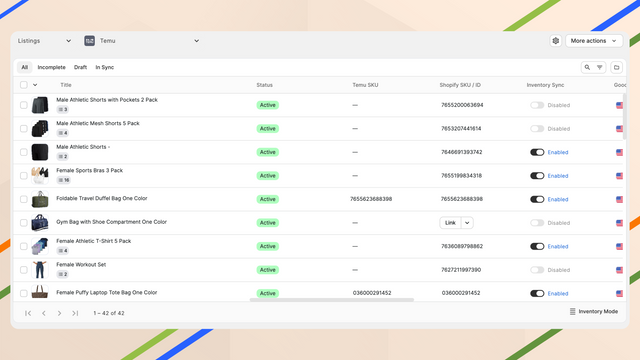Viewport: 640px width, 360px height.
Task: Click variant count badge 3 under Shorts 2 Pack
Action: point(62,109)
